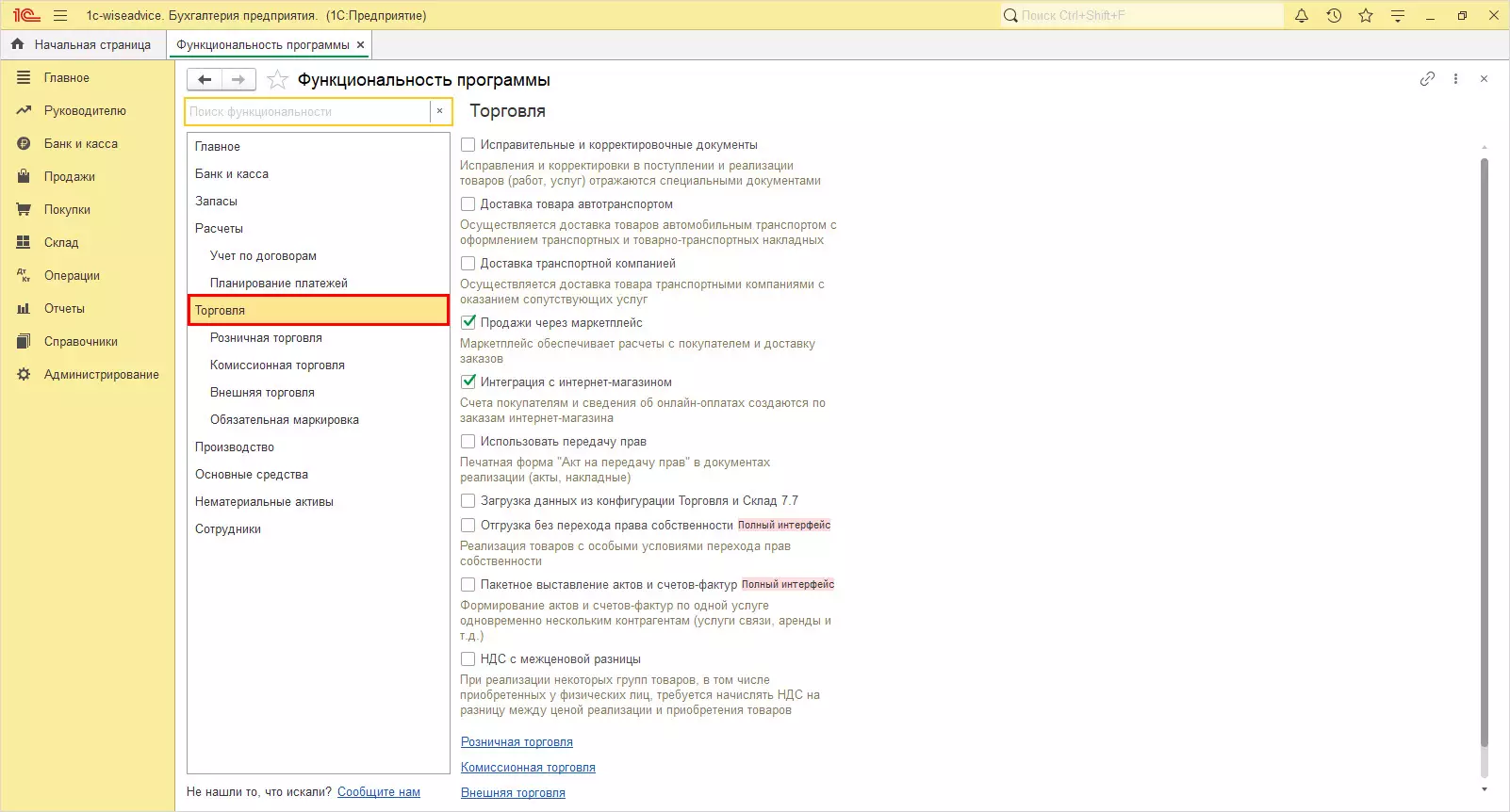
Task: Click the Покупки cart icon
Action: [x=24, y=209]
